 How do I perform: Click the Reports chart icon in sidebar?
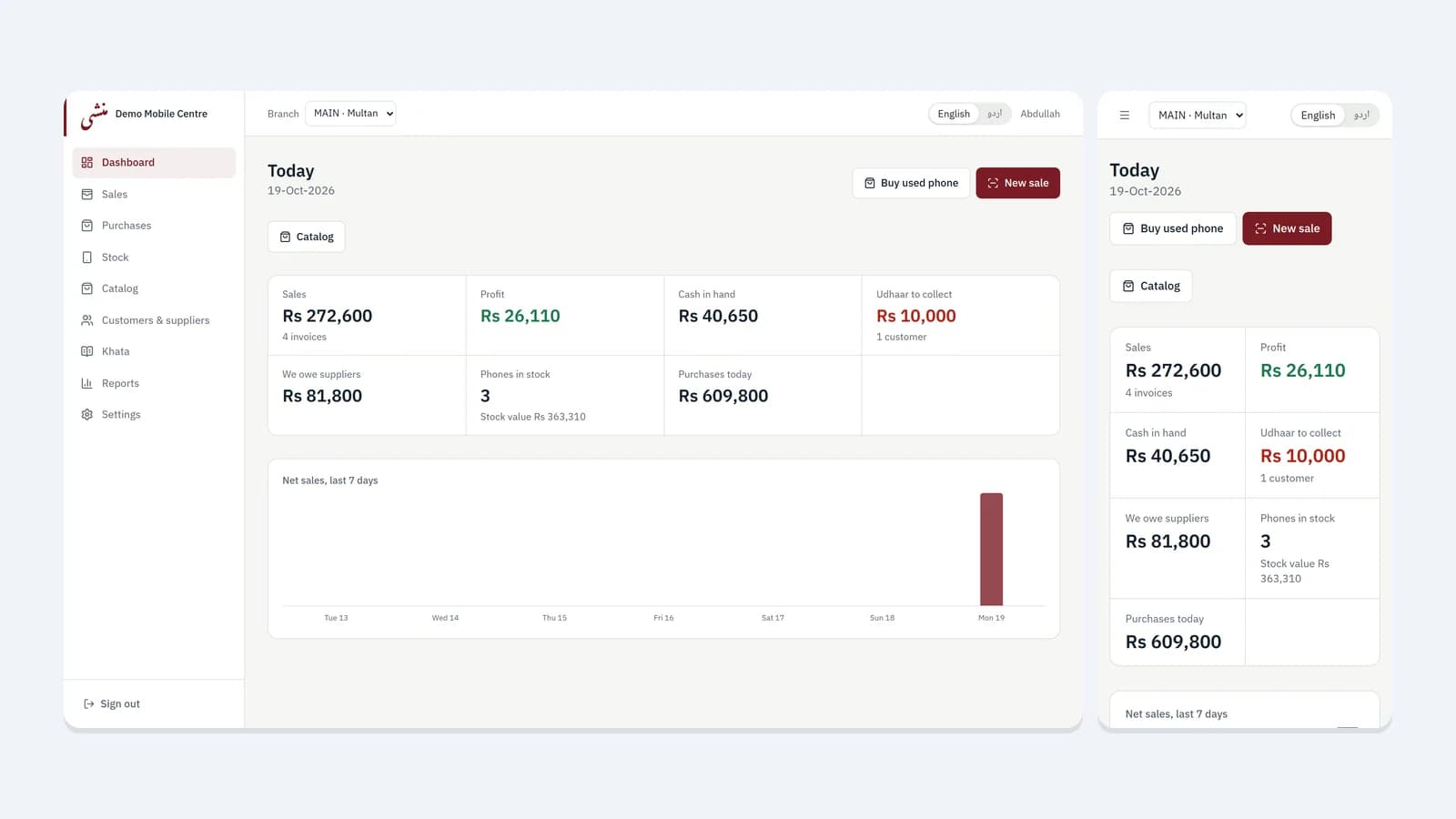pos(87,383)
